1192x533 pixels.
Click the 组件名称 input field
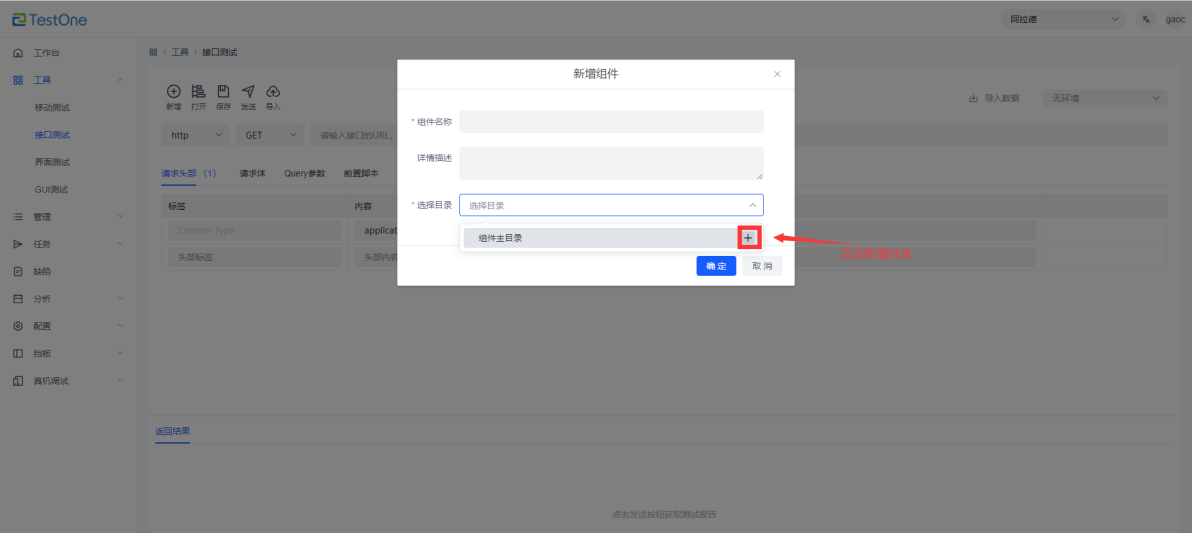pos(611,122)
